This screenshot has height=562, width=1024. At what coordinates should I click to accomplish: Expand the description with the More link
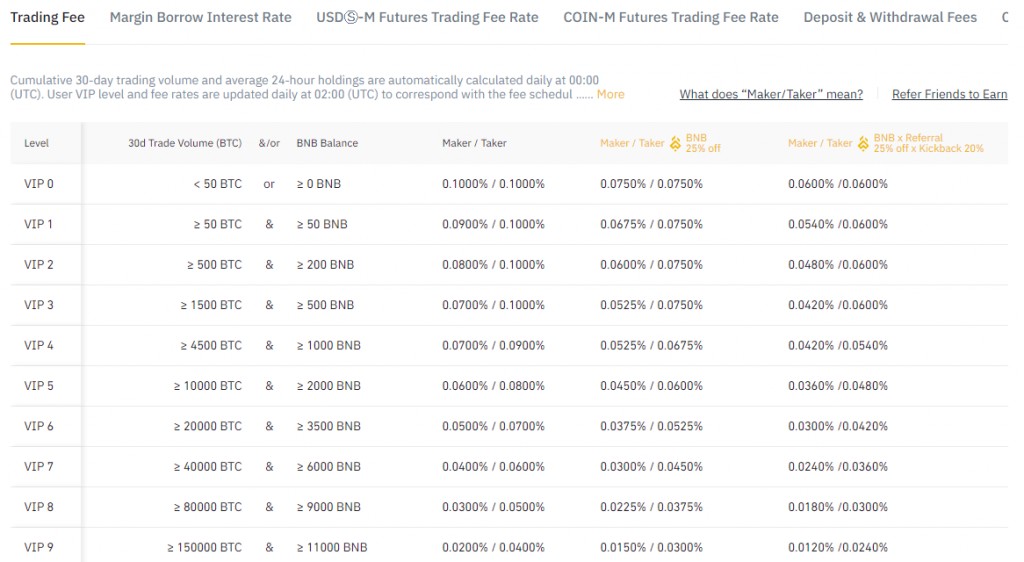(x=610, y=94)
